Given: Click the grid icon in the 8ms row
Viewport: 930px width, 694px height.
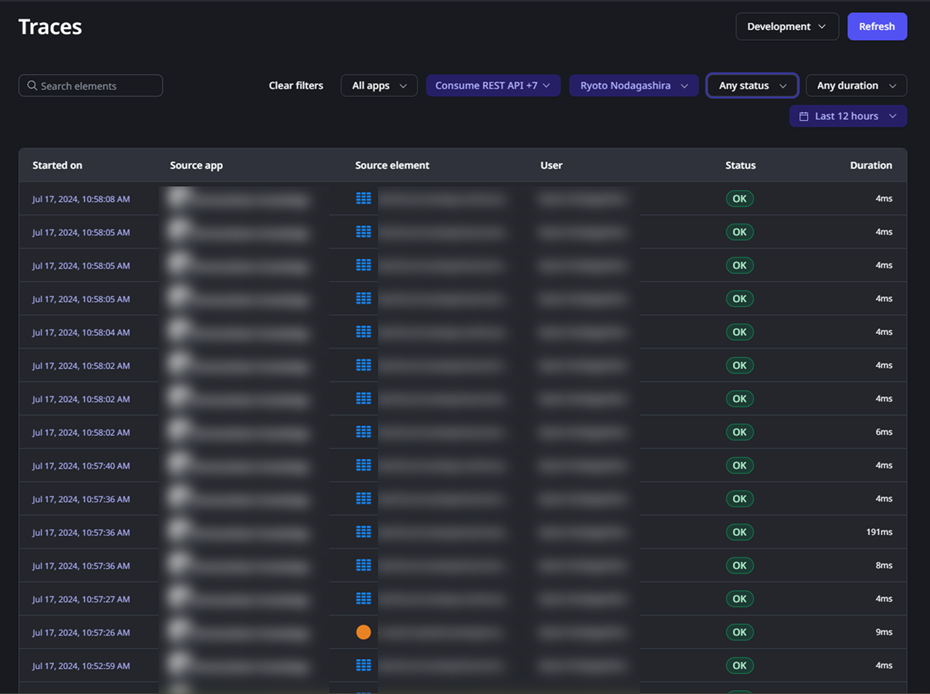Looking at the screenshot, I should click(x=363, y=565).
